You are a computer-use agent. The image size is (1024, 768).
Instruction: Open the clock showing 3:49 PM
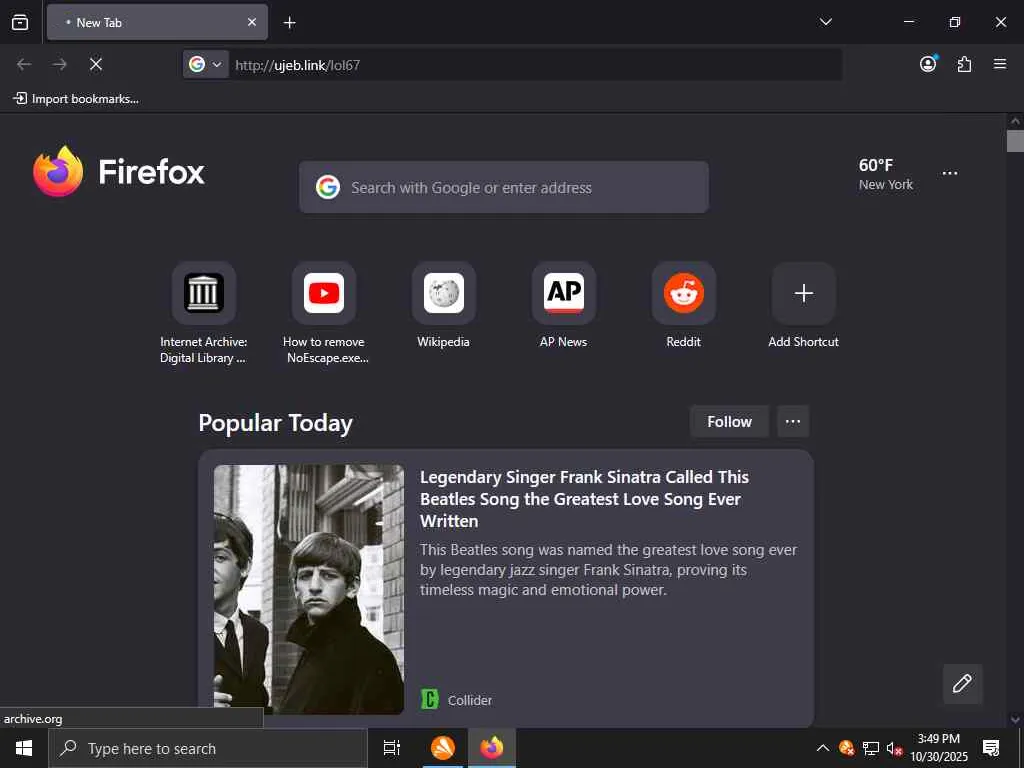(x=939, y=748)
